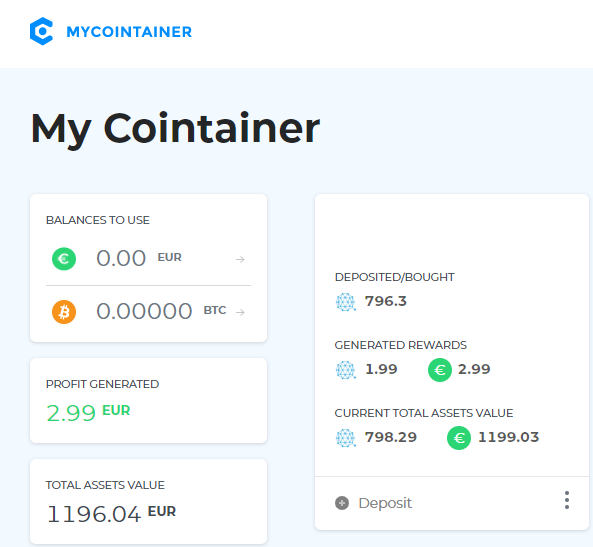Click coin icon beside 796.3 deposited
Image resolution: width=593 pixels, height=547 pixels.
[346, 302]
